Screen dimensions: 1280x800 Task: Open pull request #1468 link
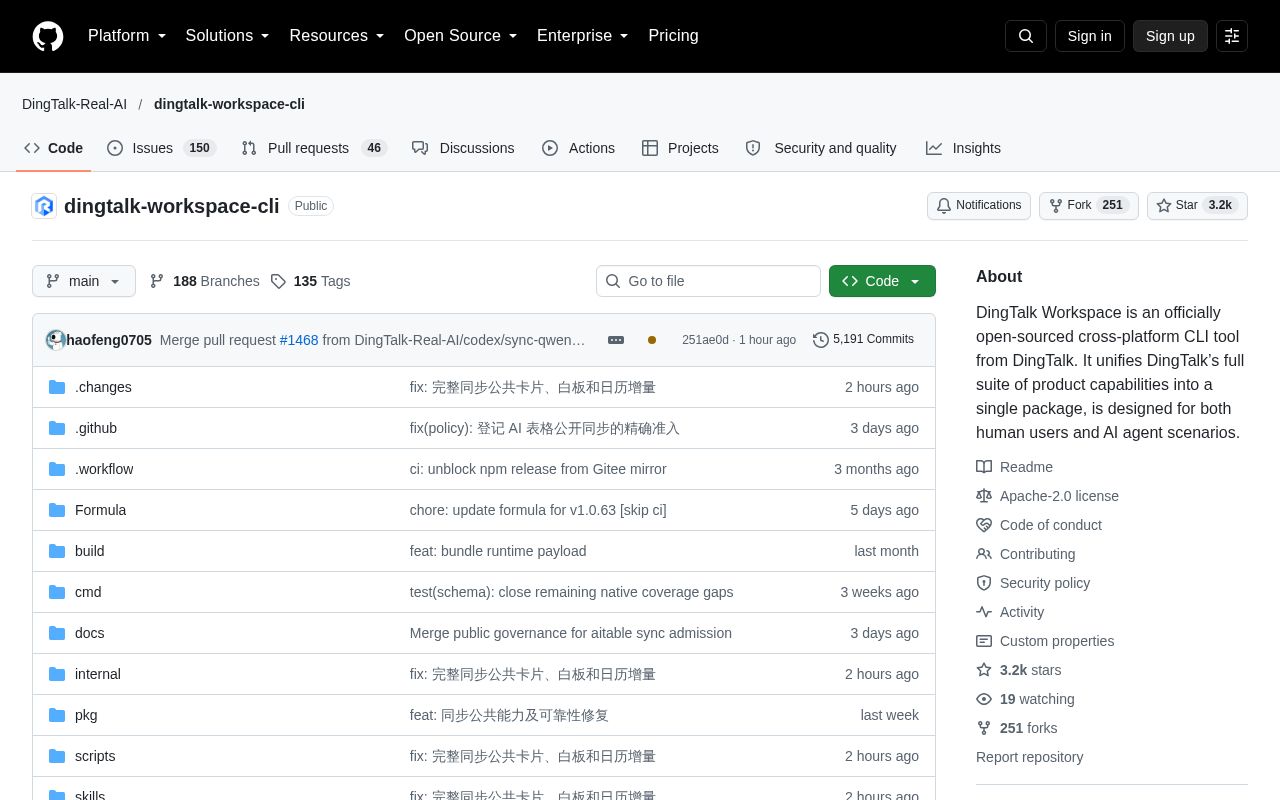(x=299, y=340)
